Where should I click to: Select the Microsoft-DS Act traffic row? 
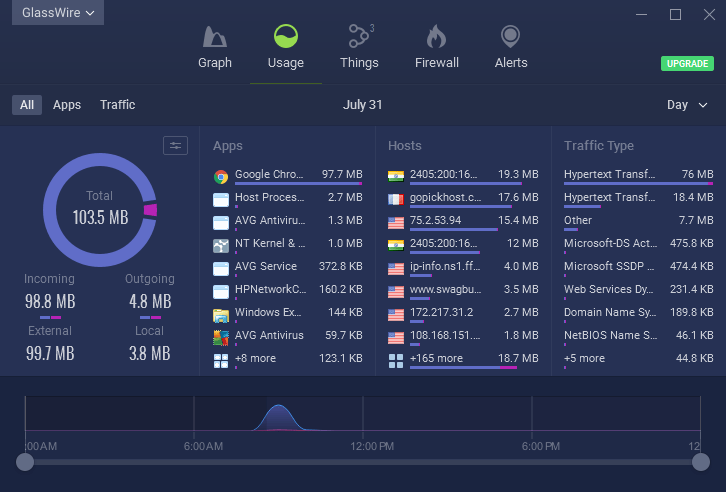click(638, 244)
